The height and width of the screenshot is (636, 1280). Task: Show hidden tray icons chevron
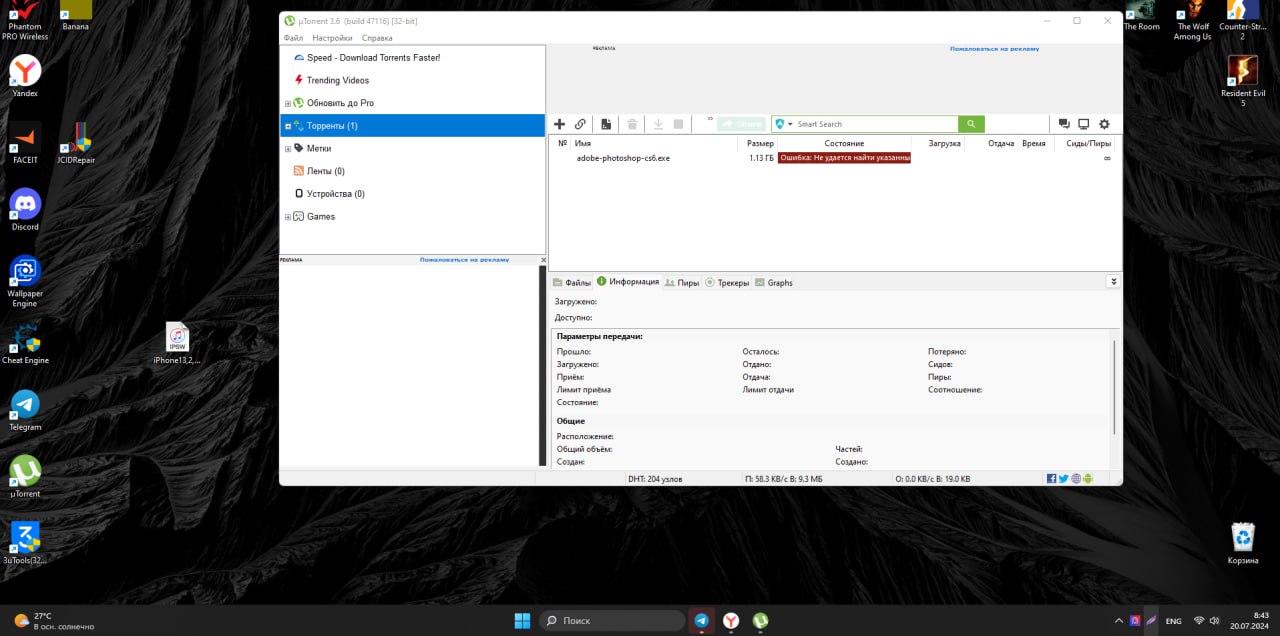point(1118,620)
